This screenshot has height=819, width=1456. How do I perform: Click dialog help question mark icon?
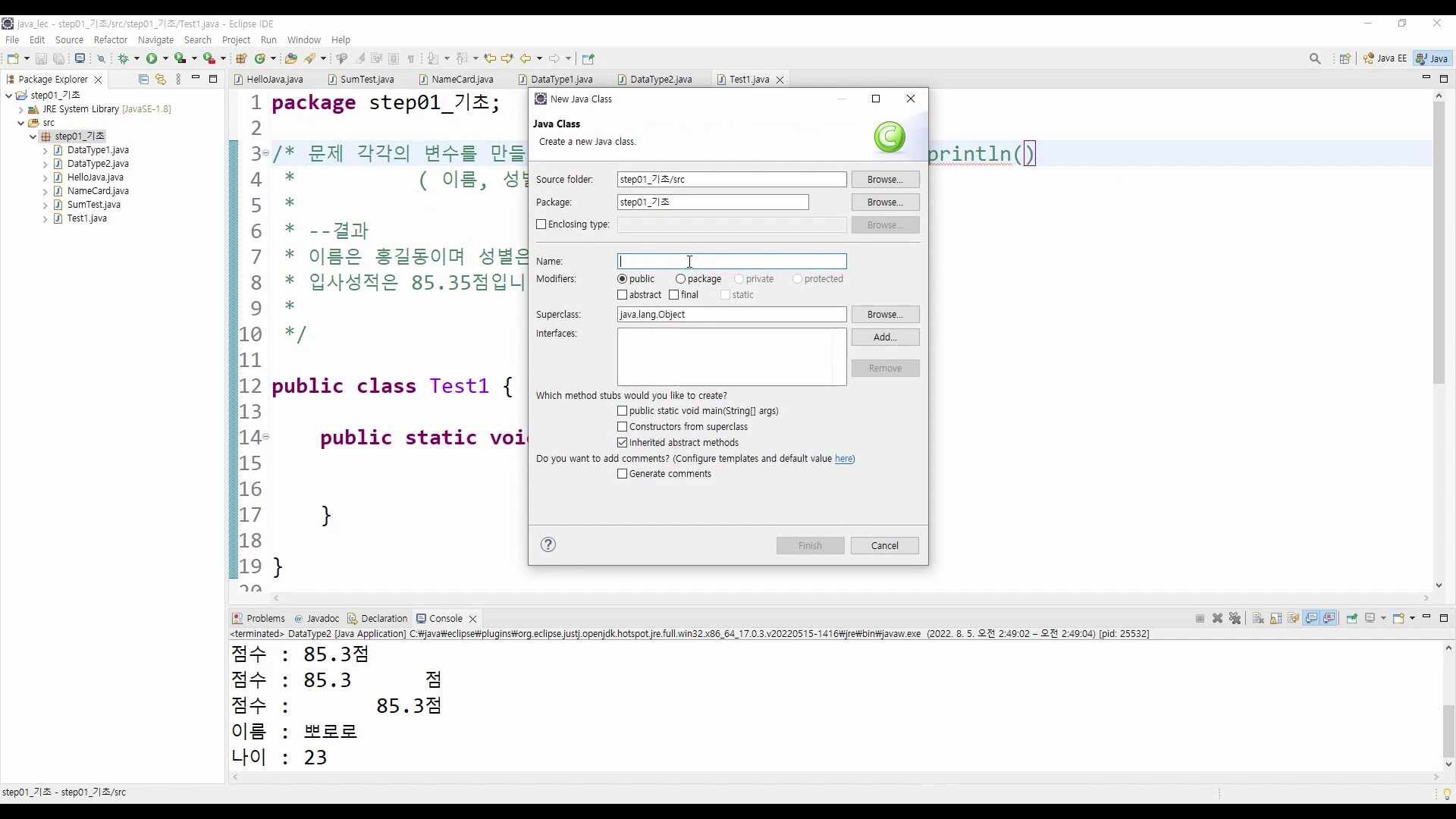coord(548,544)
